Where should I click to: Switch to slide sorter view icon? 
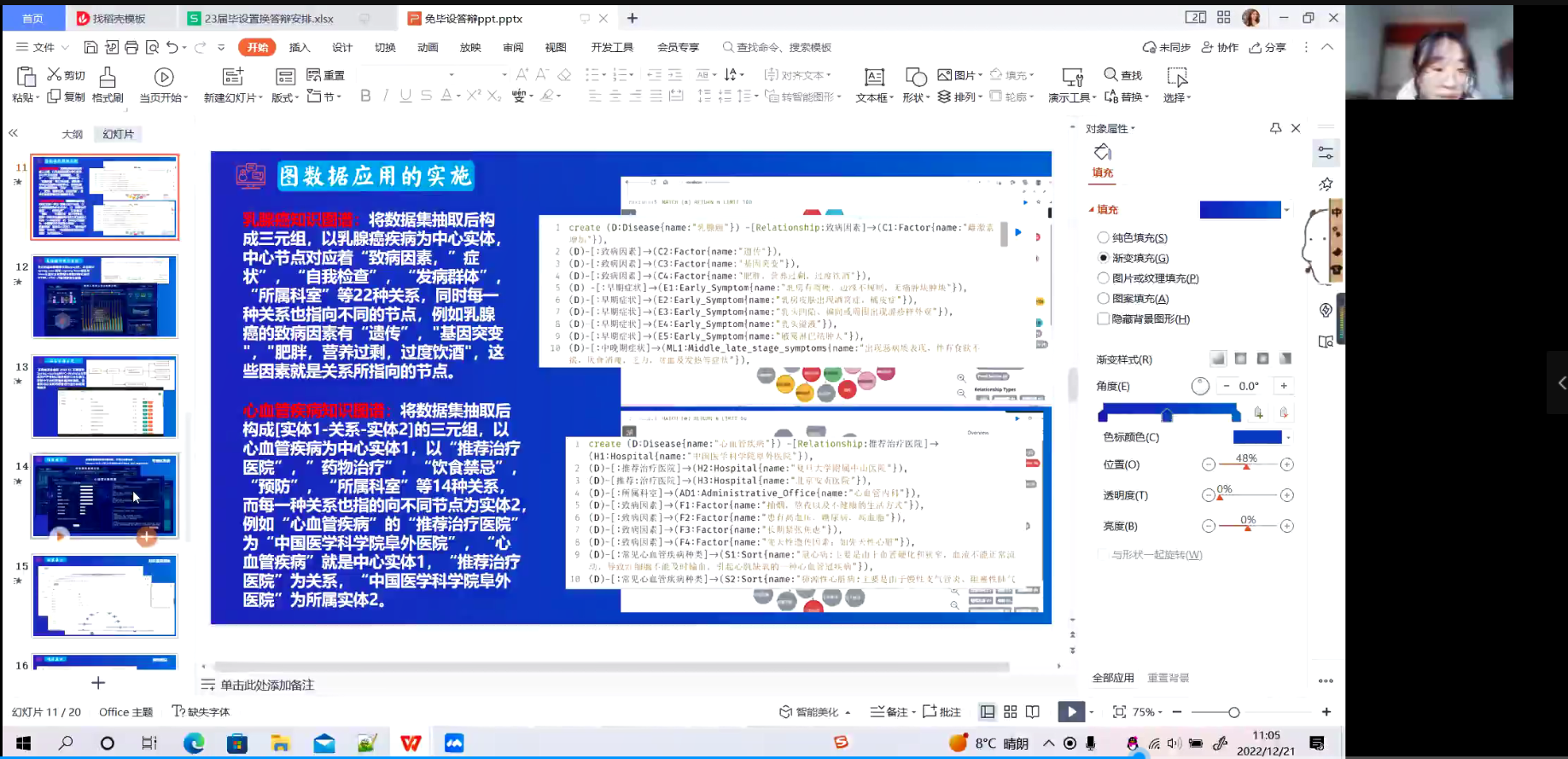pyautogui.click(x=1011, y=712)
